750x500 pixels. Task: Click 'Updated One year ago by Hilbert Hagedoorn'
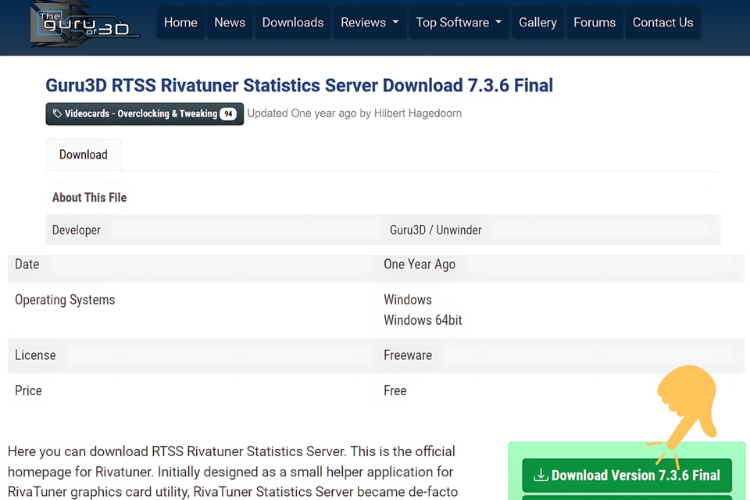coord(354,113)
